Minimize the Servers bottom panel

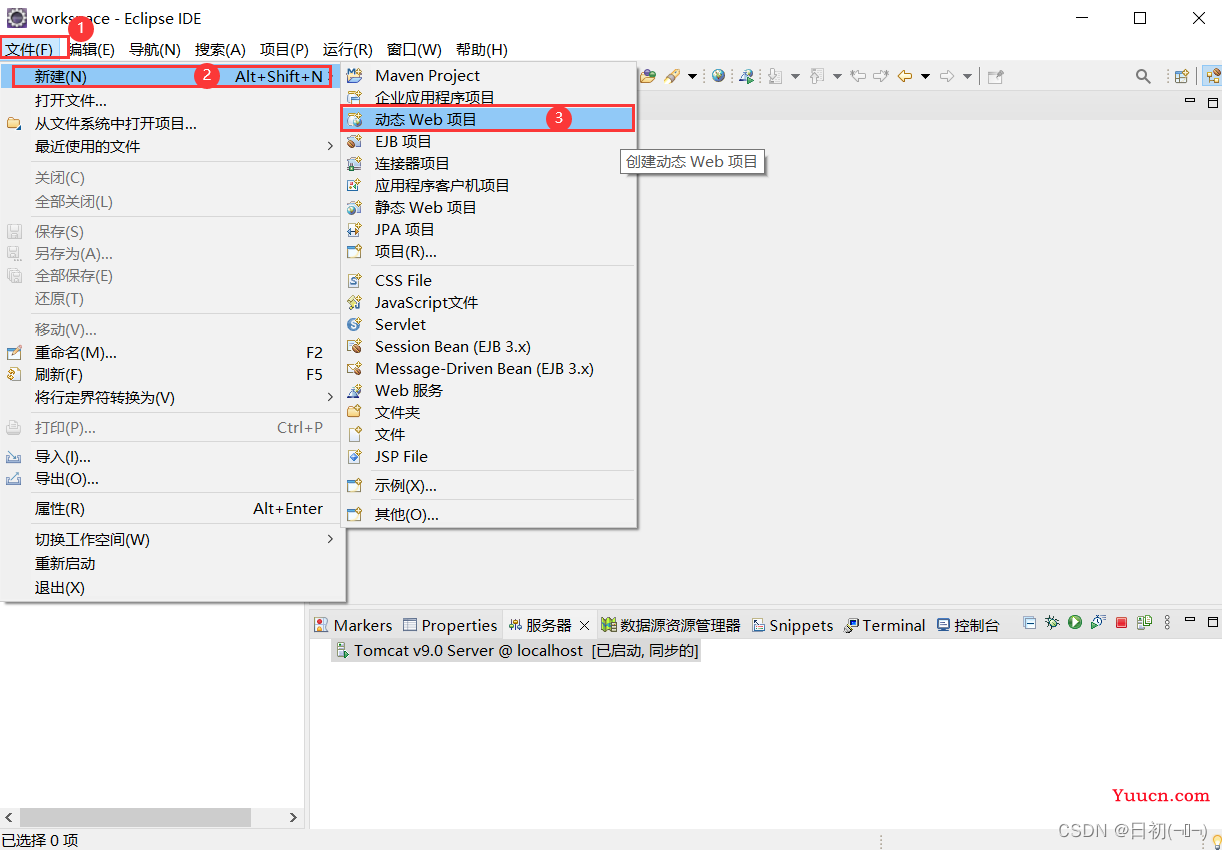click(1190, 619)
